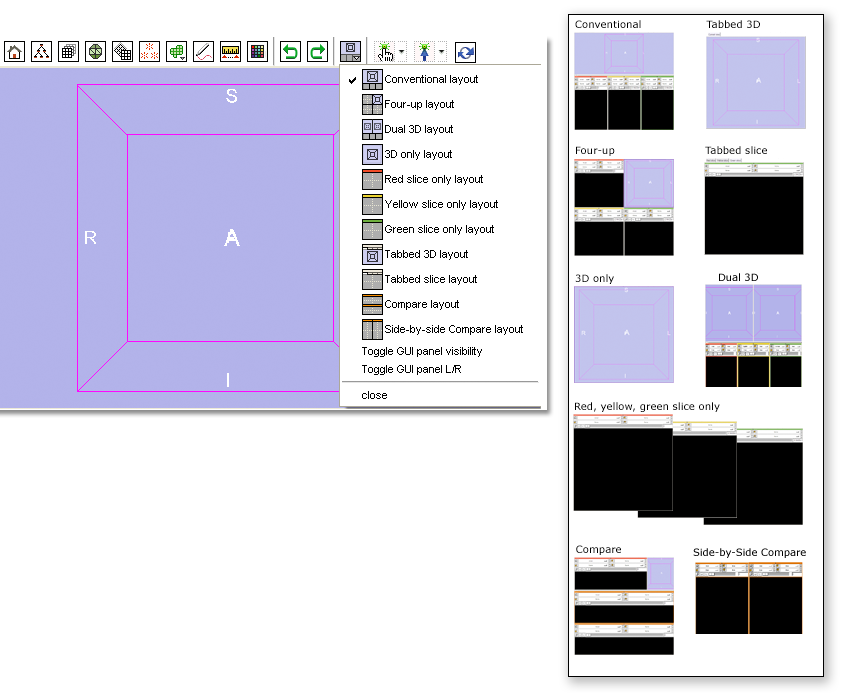
Task: Select Side-by-side Compare layout entry
Action: 453,329
